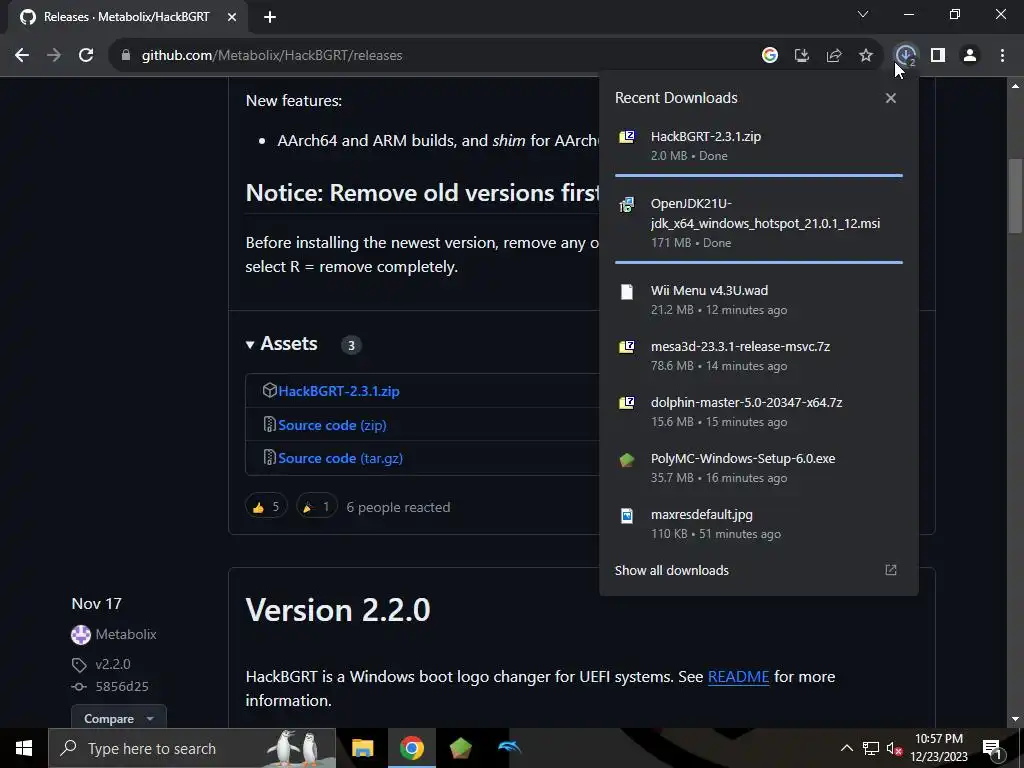
Task: Open maxresdefault.jpg download entry
Action: coord(758,524)
